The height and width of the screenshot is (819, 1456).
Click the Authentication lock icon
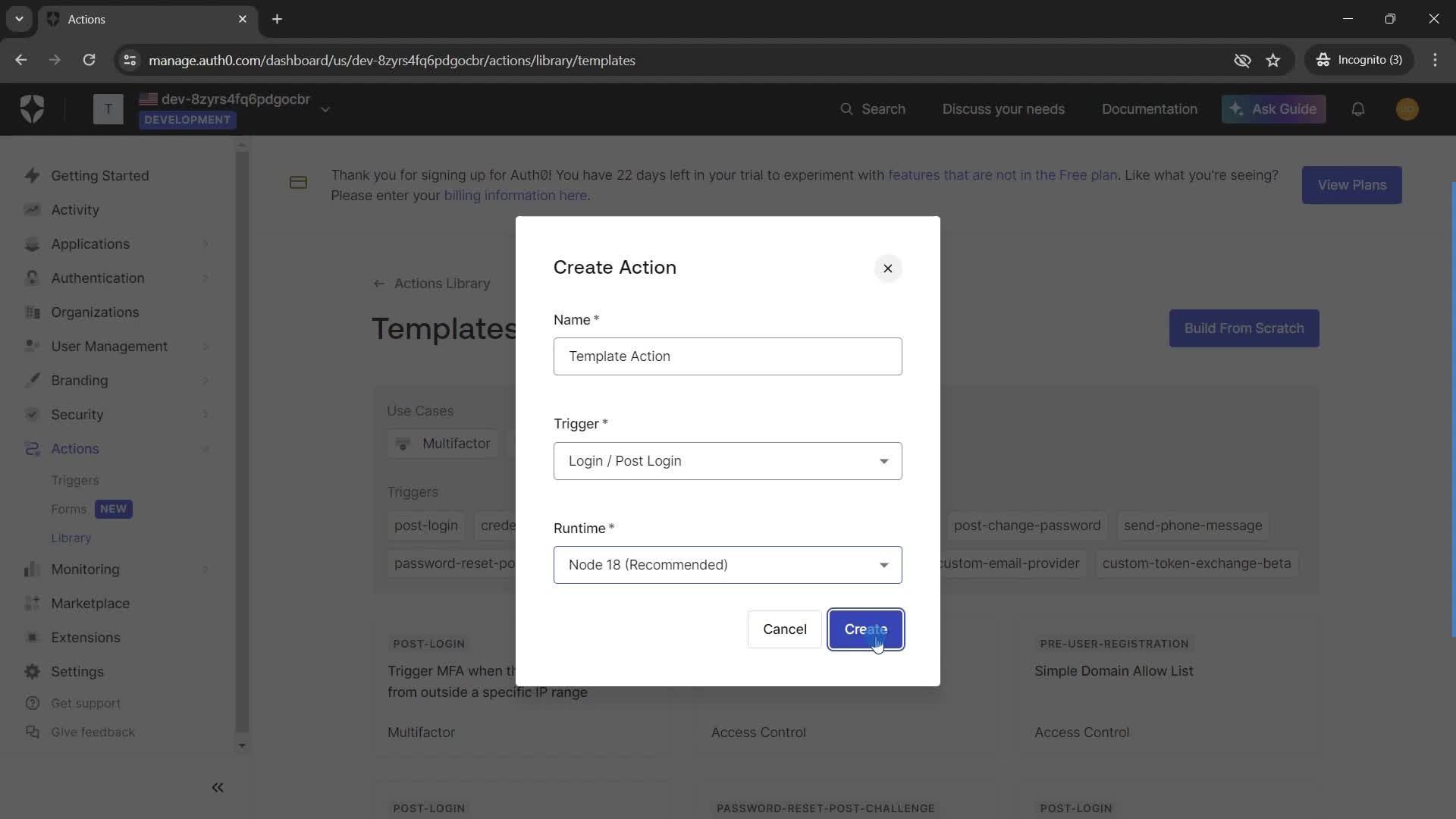(x=32, y=278)
